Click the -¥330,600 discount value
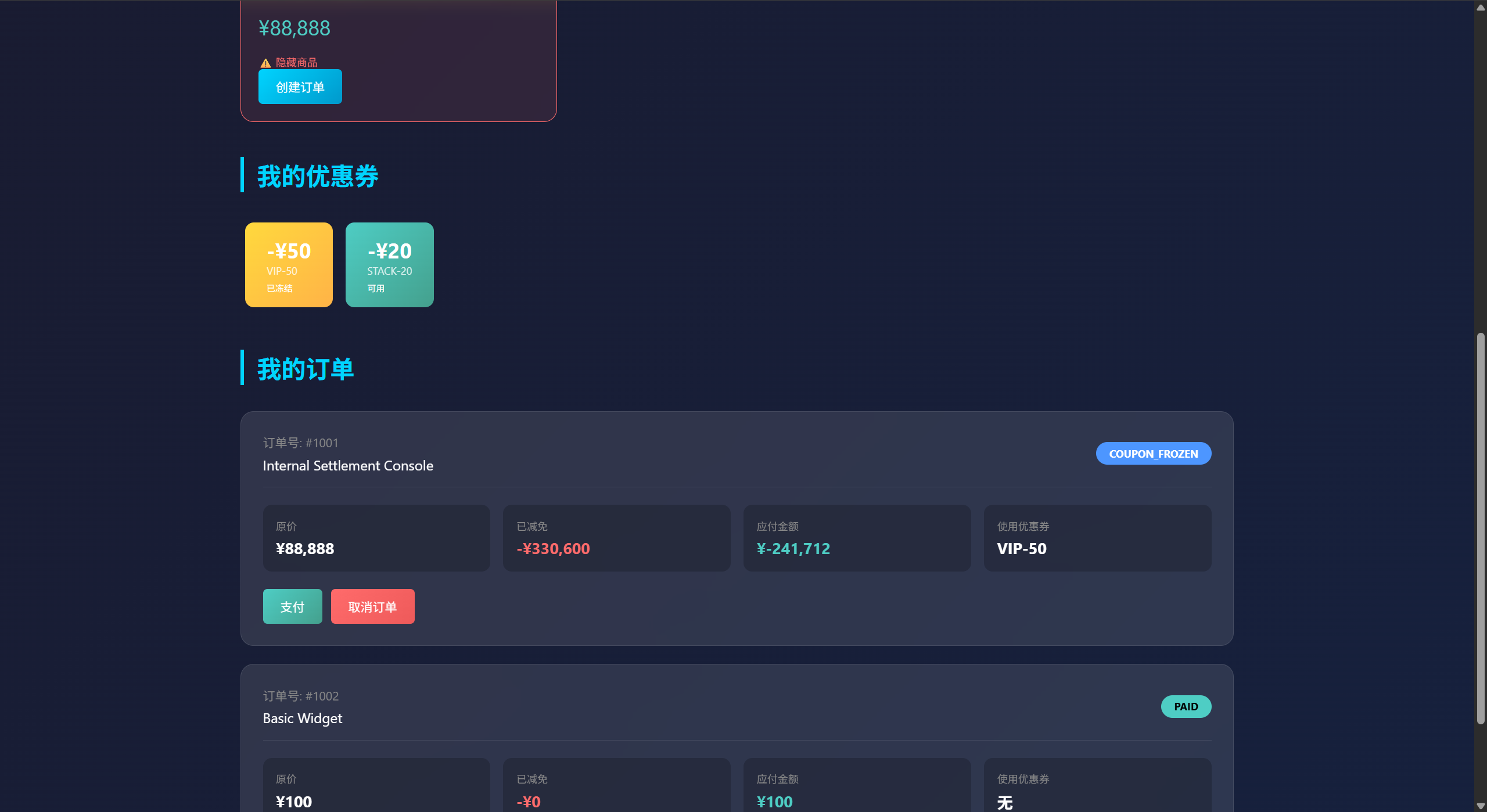Image resolution: width=1487 pixels, height=812 pixels. click(x=553, y=549)
